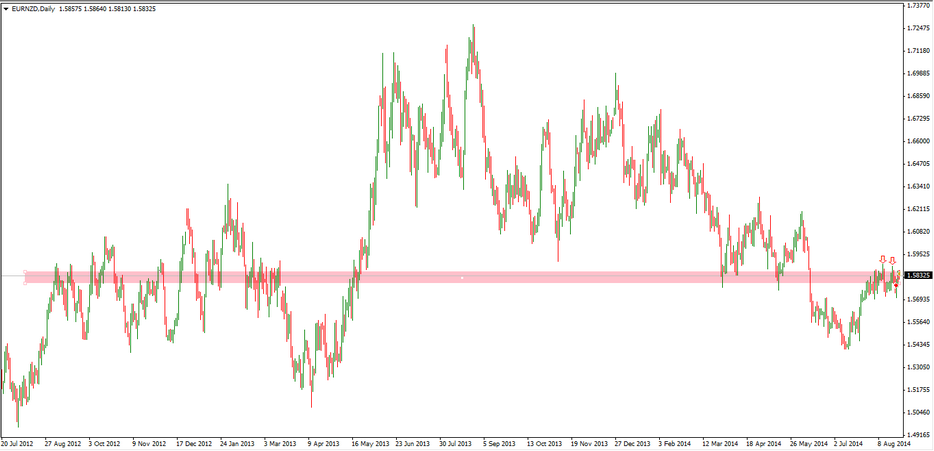Click the 1.66000 level on price axis
This screenshot has width=934, height=451.
tap(918, 141)
